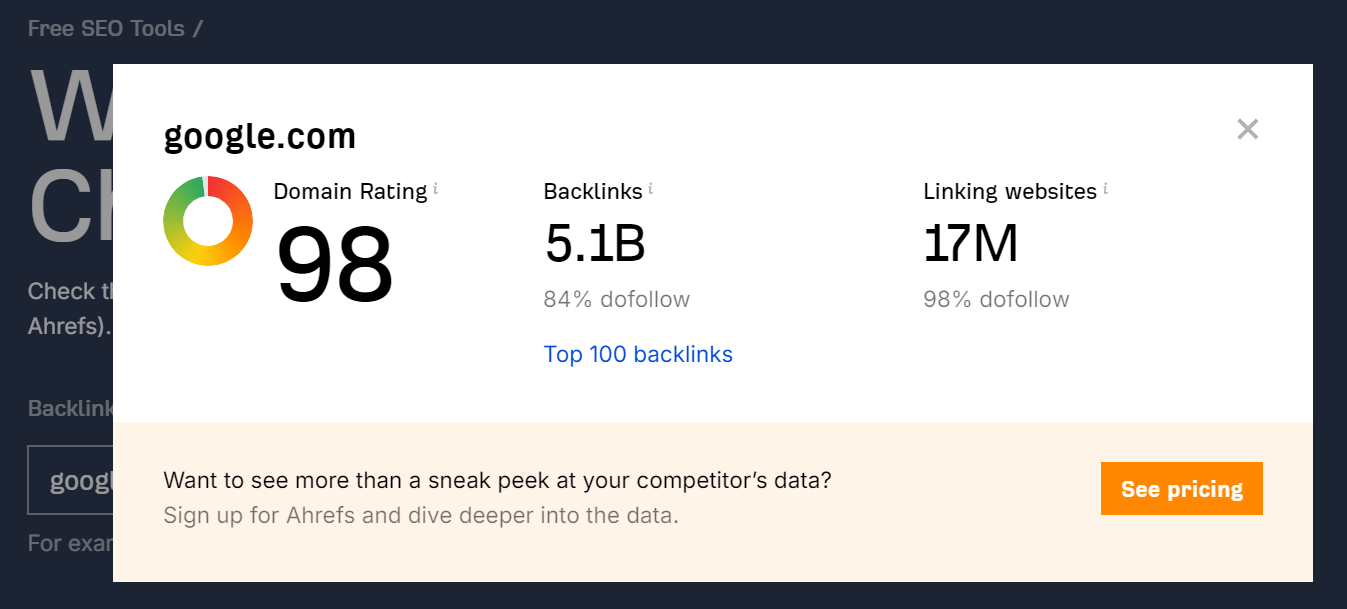The image size is (1347, 609).
Task: Dismiss the results popup via the X icon
Action: coord(1247,129)
